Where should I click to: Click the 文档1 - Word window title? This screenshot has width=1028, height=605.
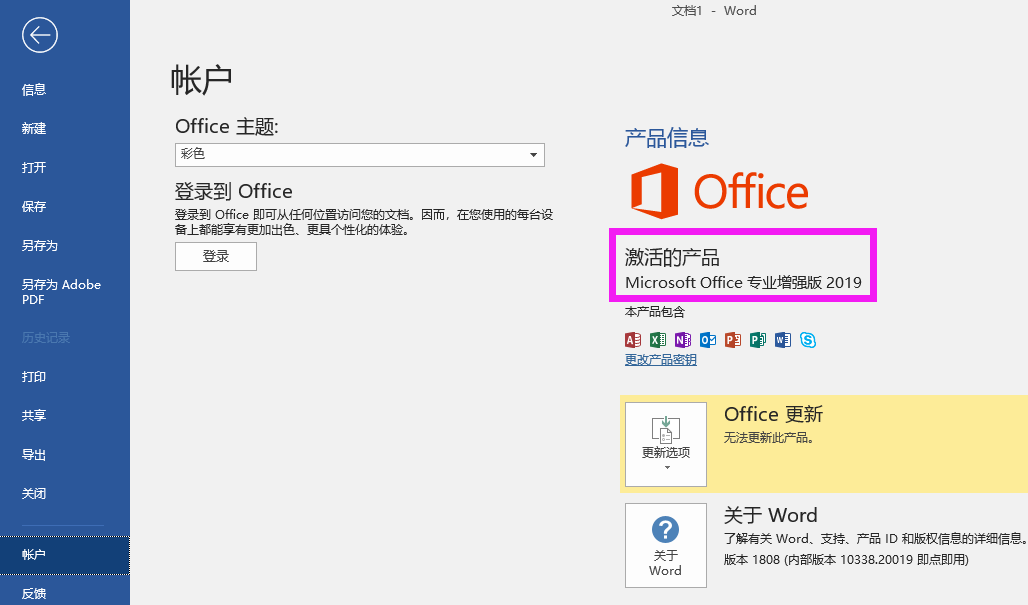(714, 10)
